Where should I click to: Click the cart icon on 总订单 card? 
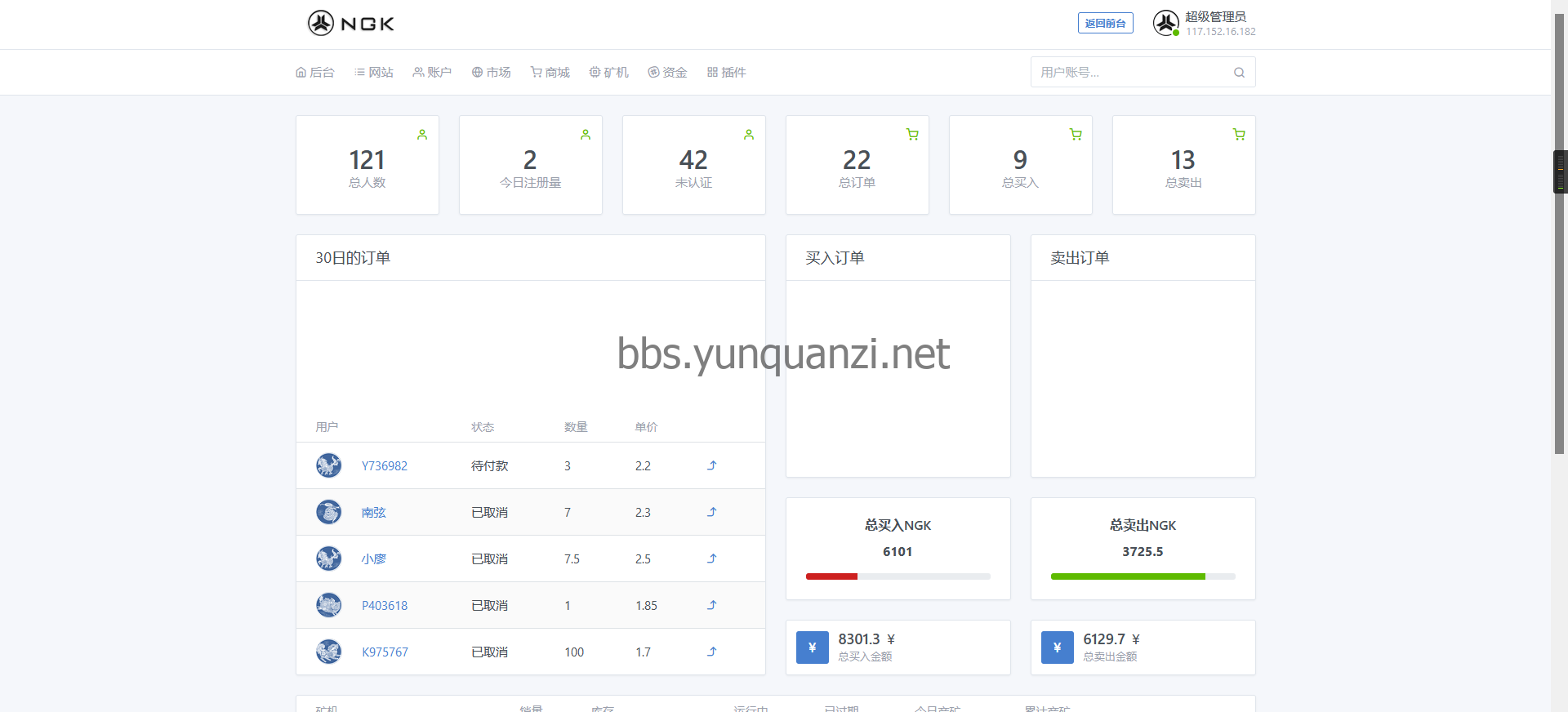point(912,135)
